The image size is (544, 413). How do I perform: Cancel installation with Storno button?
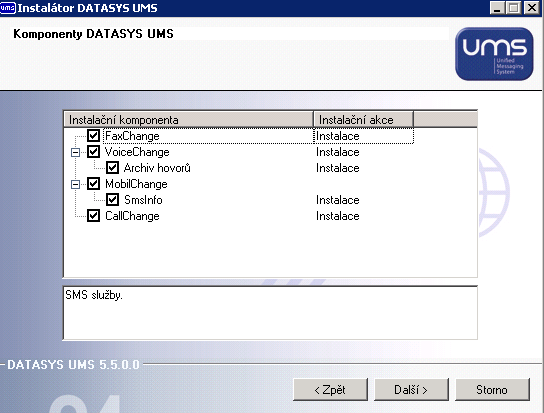pyautogui.click(x=492, y=390)
